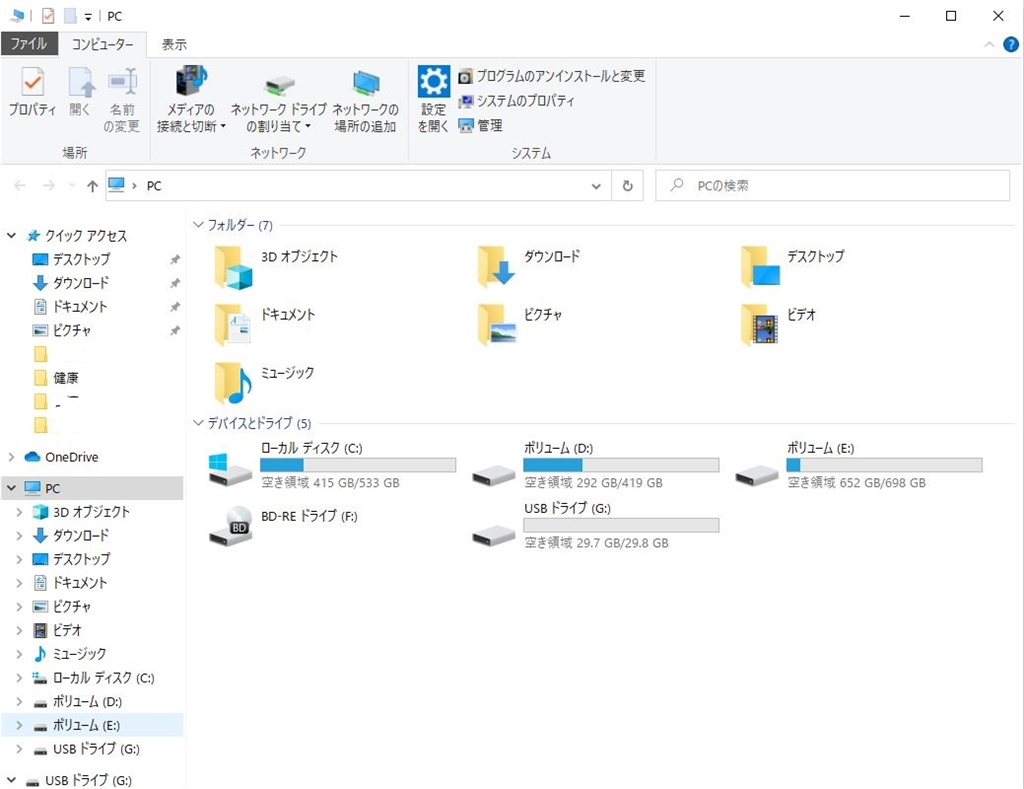Select ローカル ディスク (C:) drive icon
Image resolution: width=1024 pixels, height=789 pixels.
[230, 469]
